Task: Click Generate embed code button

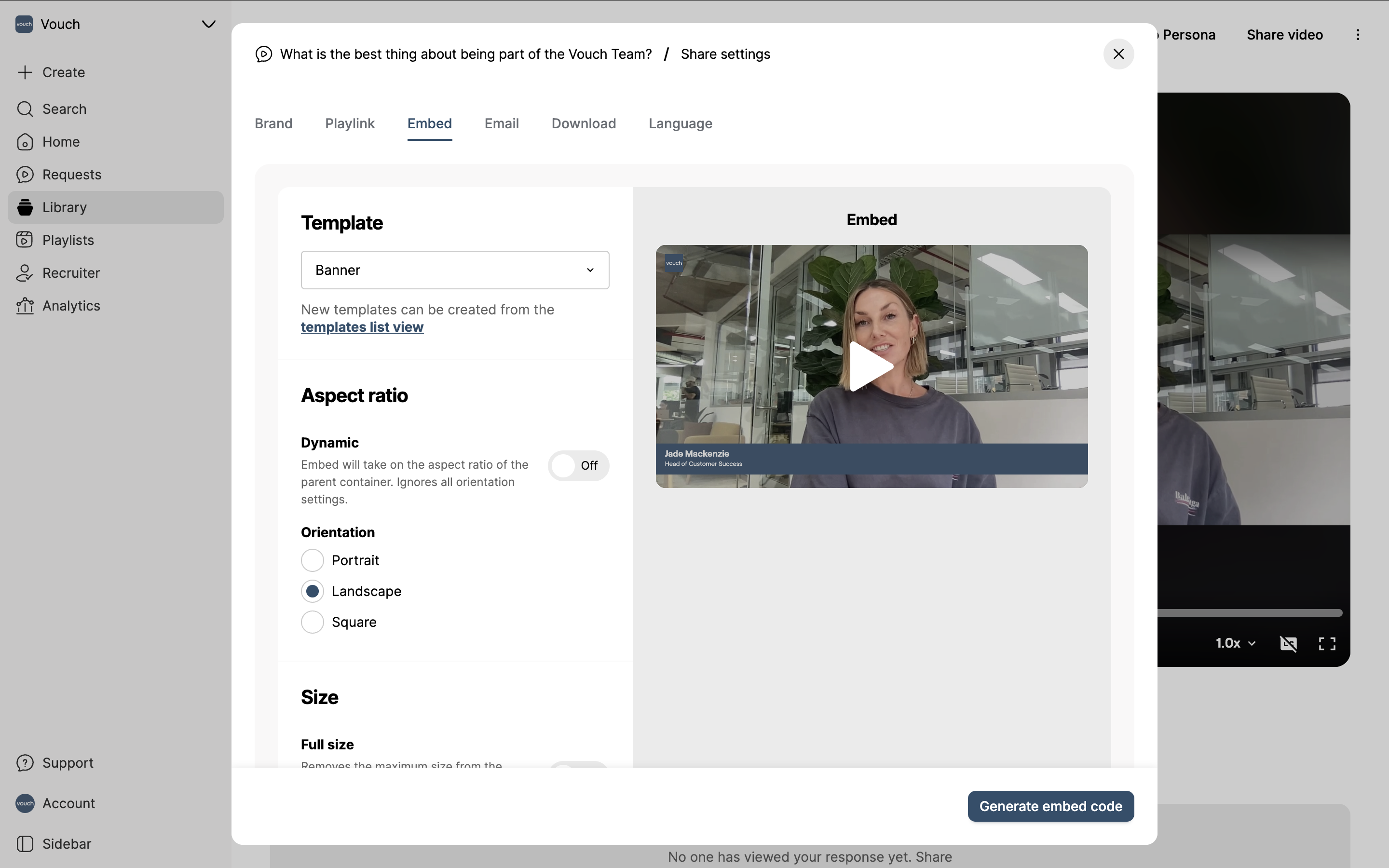Action: (x=1050, y=807)
